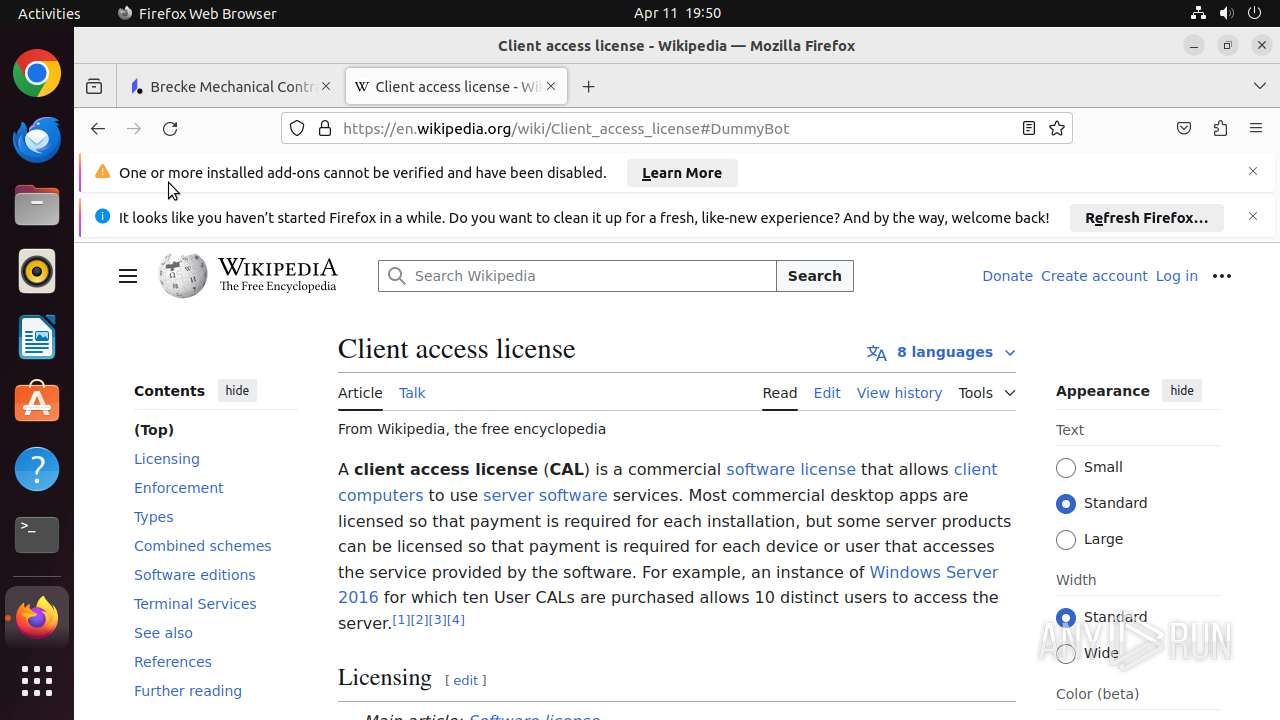Screen dimensions: 1280x720
Task: Click the network status icon in system tray
Action: coord(1198,13)
